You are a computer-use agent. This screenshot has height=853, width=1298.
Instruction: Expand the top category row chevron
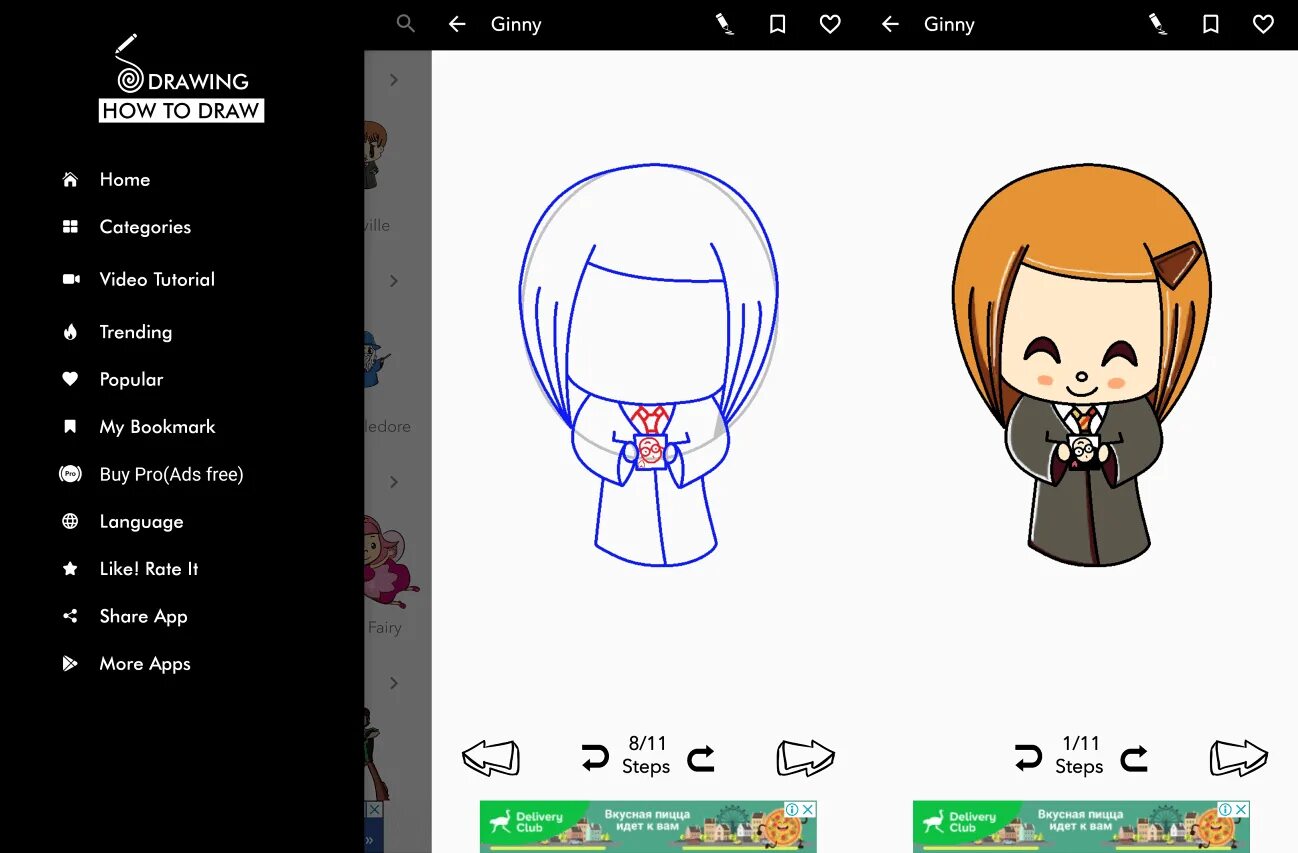[394, 80]
